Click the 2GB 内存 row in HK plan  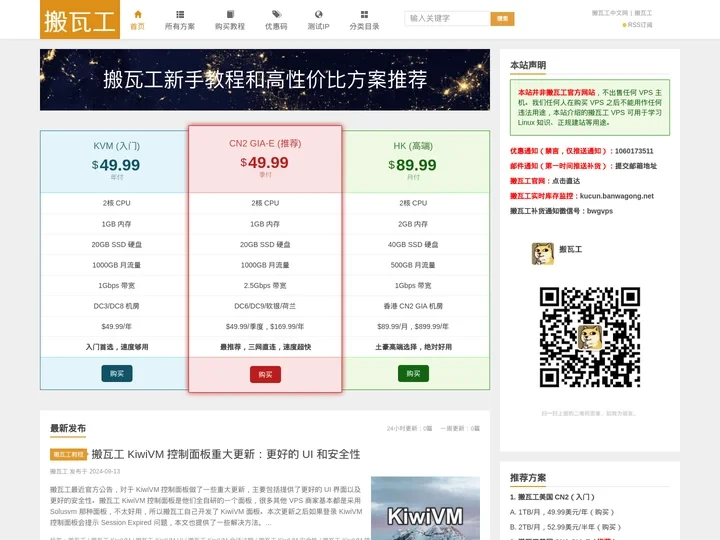coord(413,224)
